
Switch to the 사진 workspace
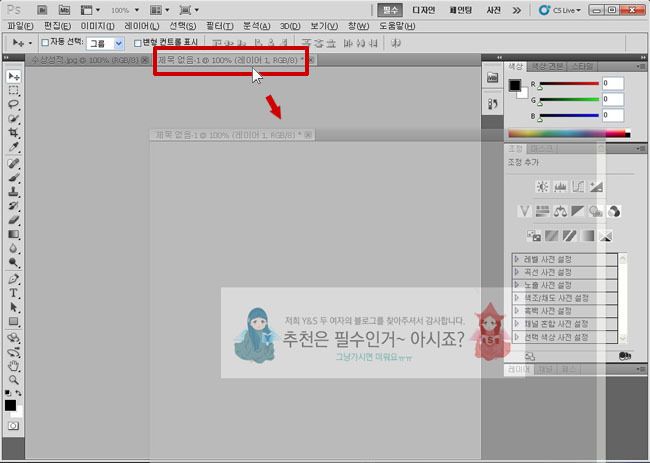click(x=493, y=10)
